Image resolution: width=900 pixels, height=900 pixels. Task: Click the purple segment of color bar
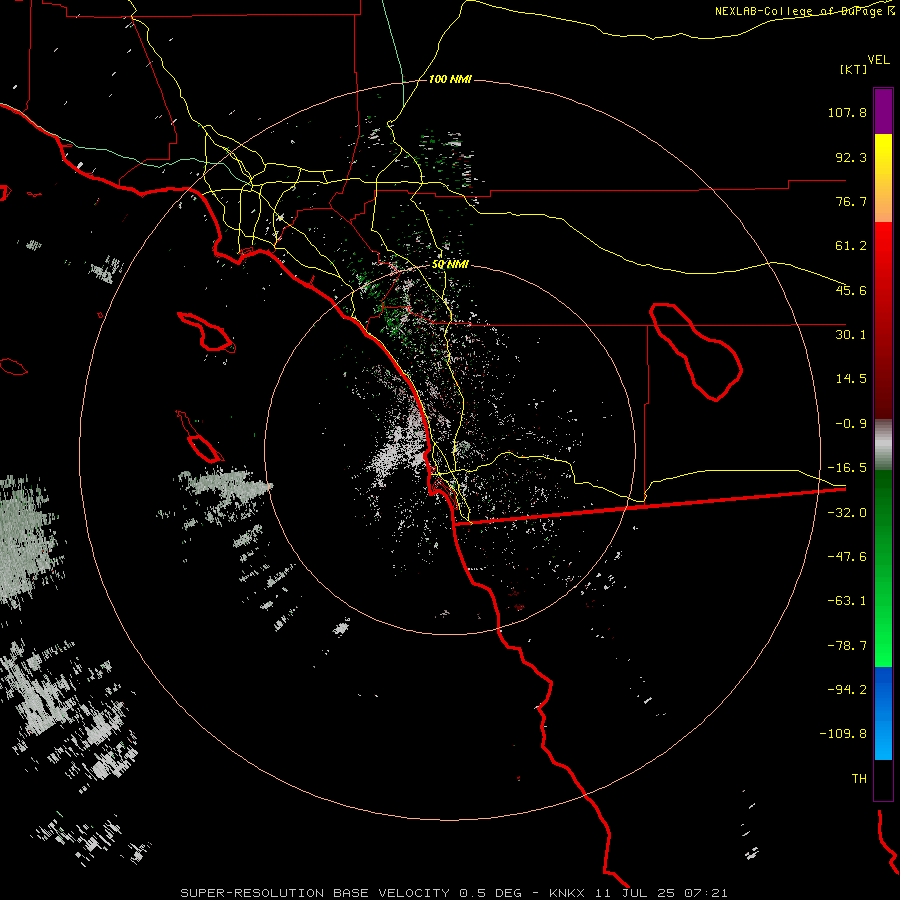coord(883,111)
